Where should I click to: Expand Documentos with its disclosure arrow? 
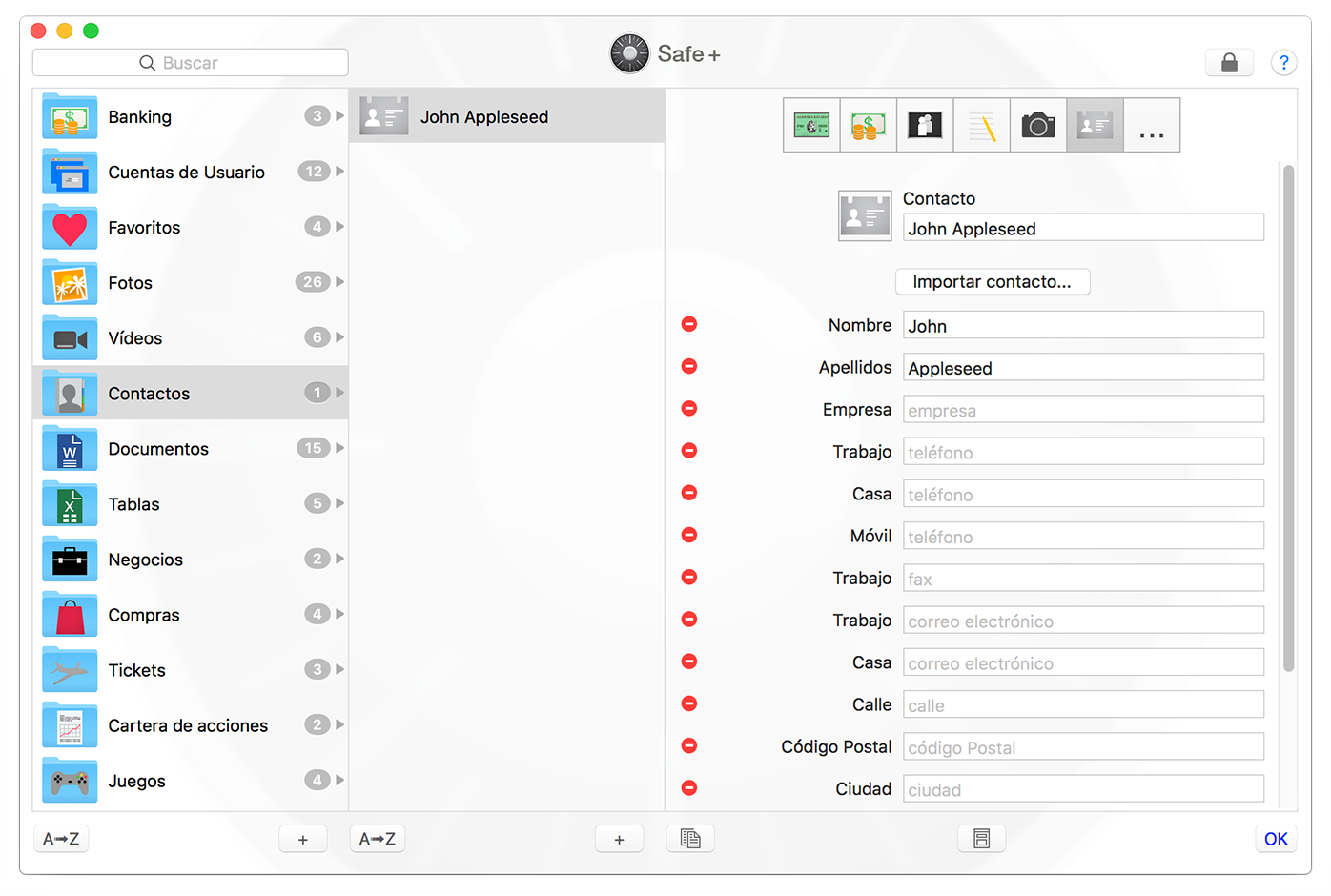tap(339, 448)
